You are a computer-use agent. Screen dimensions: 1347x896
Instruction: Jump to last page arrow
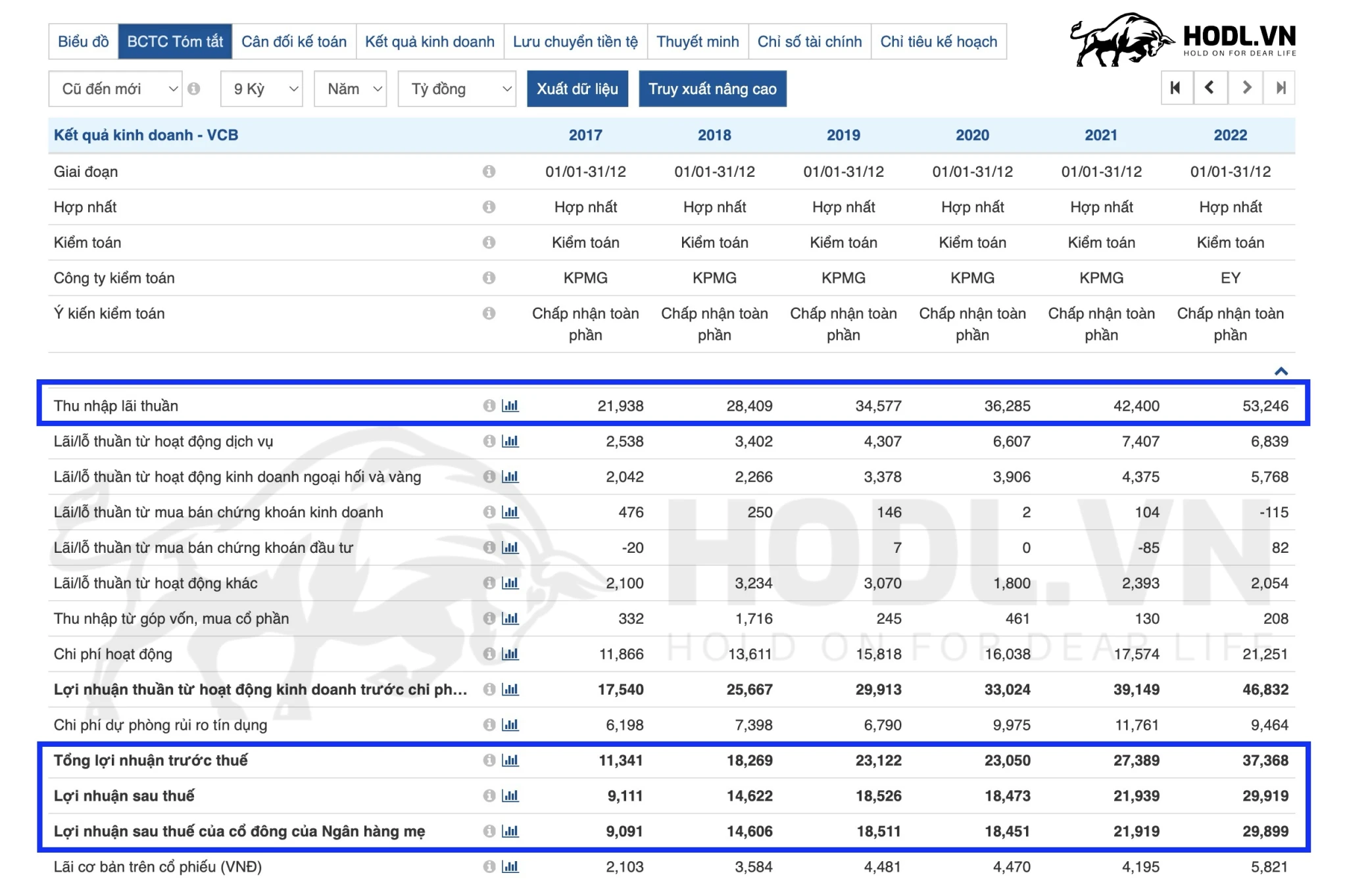click(1280, 87)
